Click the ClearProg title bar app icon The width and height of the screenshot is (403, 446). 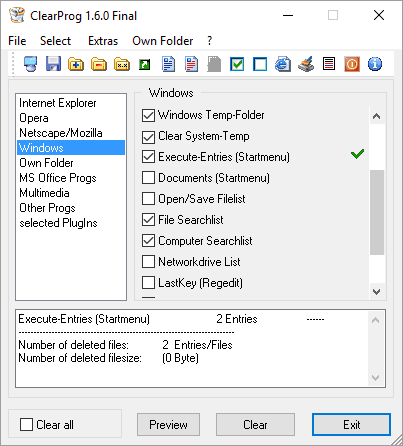point(17,15)
